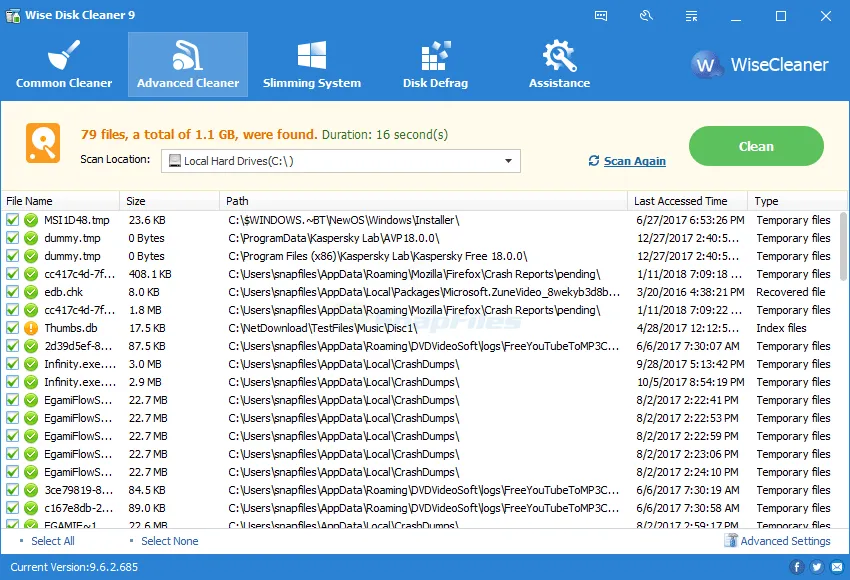Toggle checkbox for 408.1 KB cc417c4d file

pyautogui.click(x=12, y=274)
